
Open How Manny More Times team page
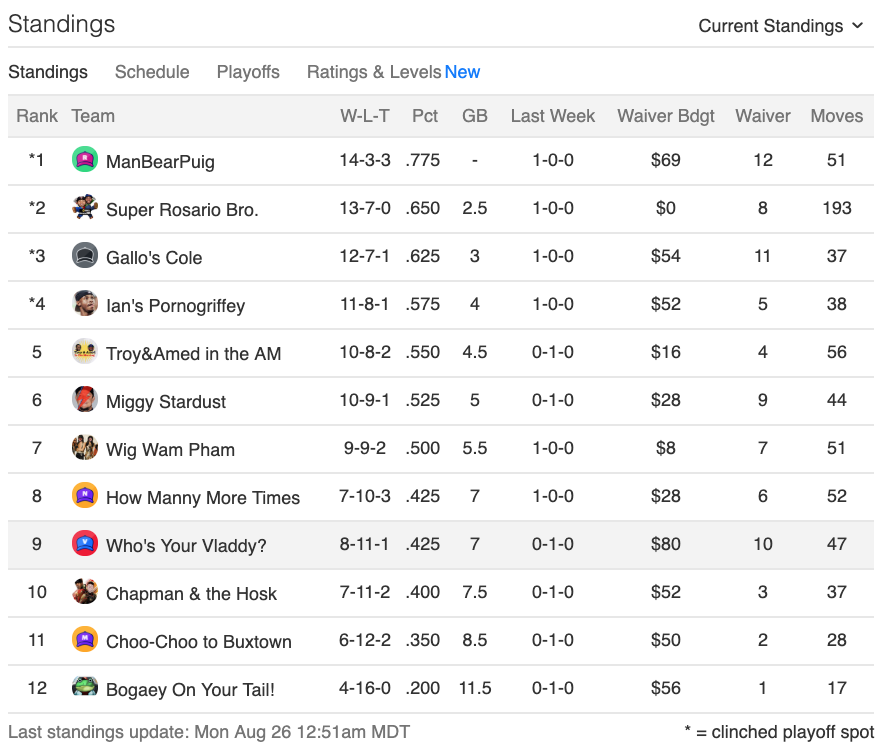pyautogui.click(x=203, y=497)
